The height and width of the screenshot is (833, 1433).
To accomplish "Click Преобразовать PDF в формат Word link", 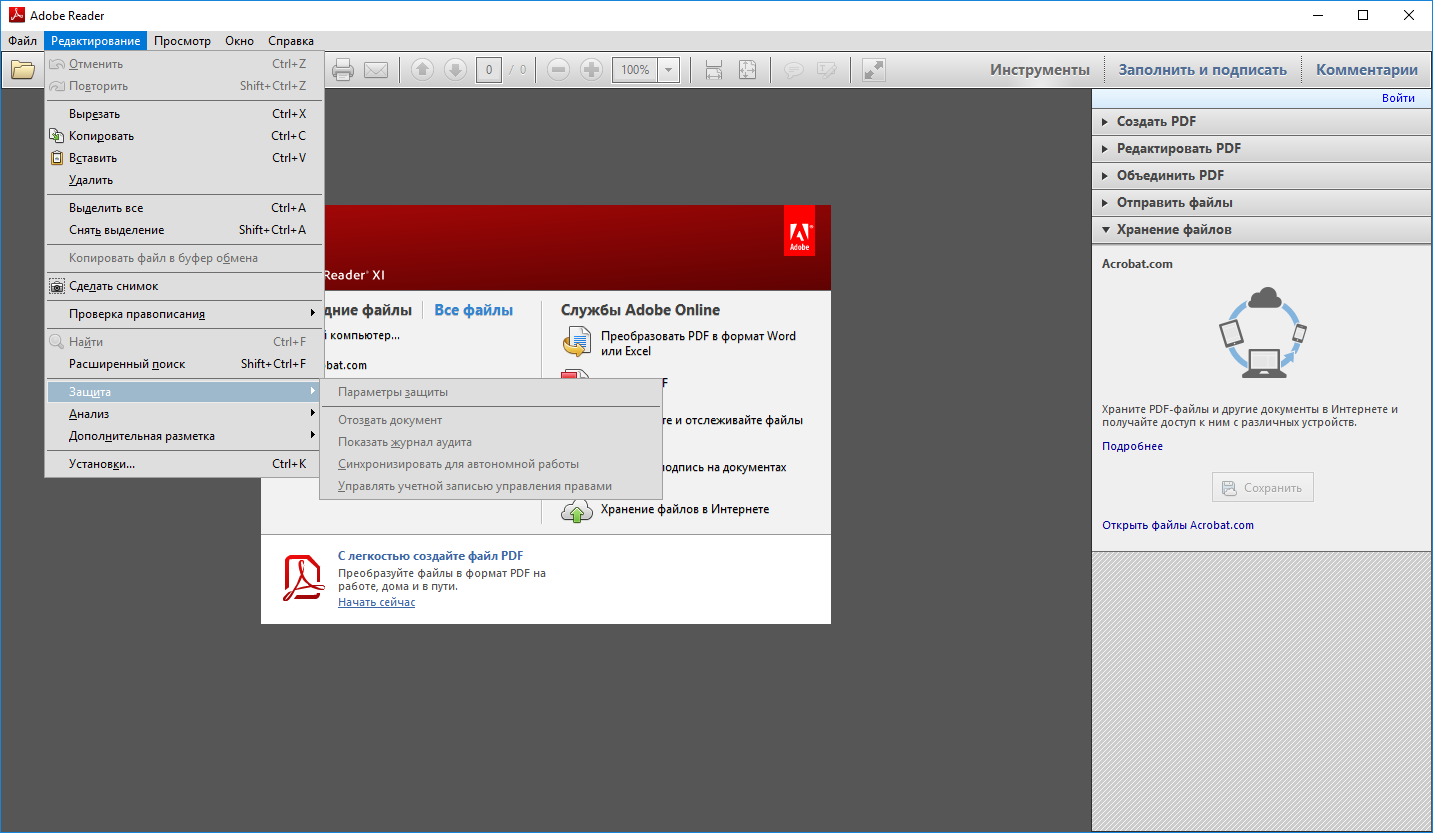I will [698, 343].
